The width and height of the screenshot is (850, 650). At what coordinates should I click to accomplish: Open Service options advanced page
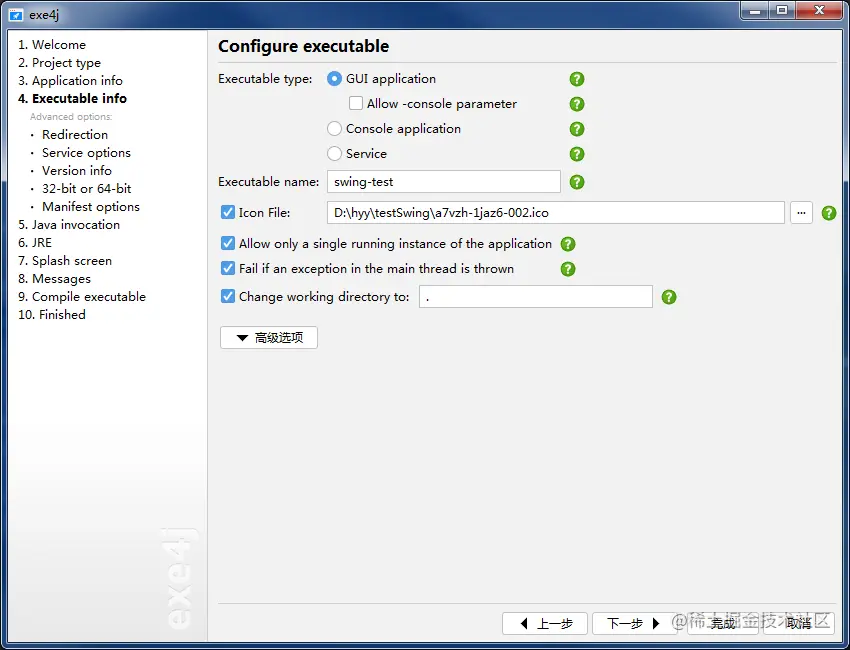[86, 153]
